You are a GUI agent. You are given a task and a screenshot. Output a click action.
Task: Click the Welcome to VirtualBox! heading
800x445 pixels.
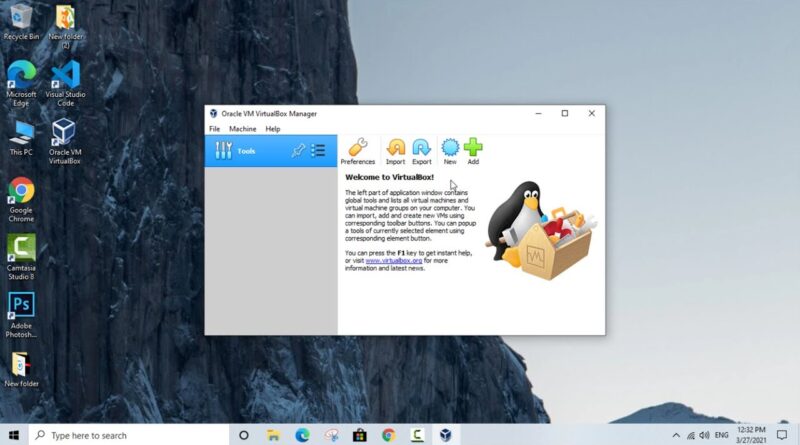coord(389,177)
